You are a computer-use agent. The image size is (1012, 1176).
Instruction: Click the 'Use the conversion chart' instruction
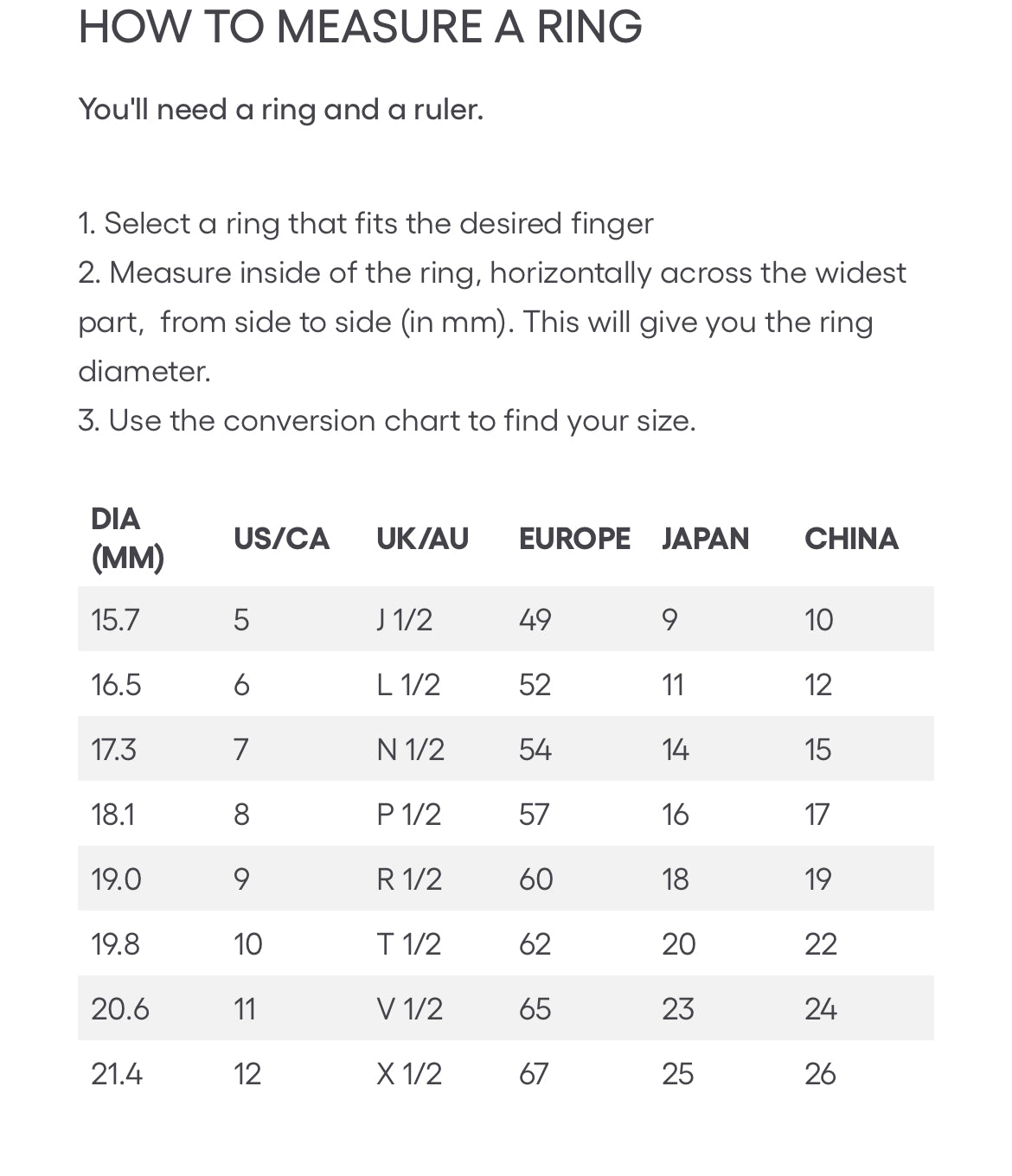point(387,421)
